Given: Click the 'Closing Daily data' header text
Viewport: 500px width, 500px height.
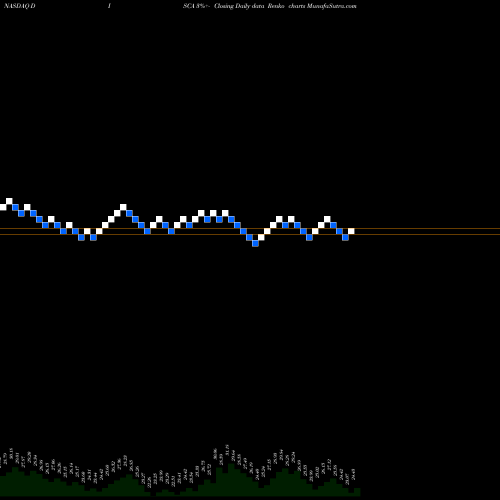Looking at the screenshot, I should (239, 6).
